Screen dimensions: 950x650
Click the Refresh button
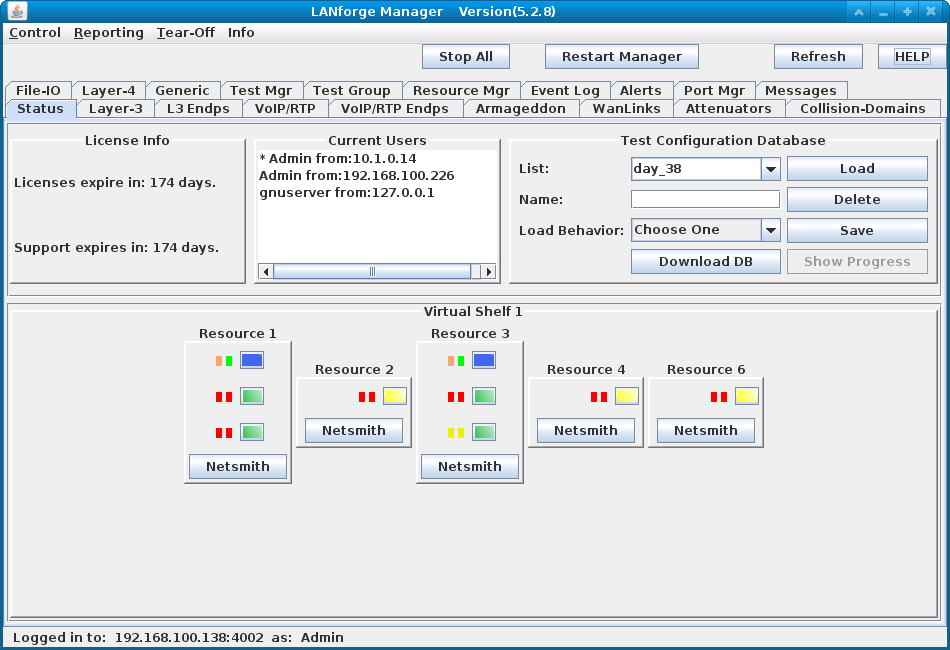[x=818, y=57]
